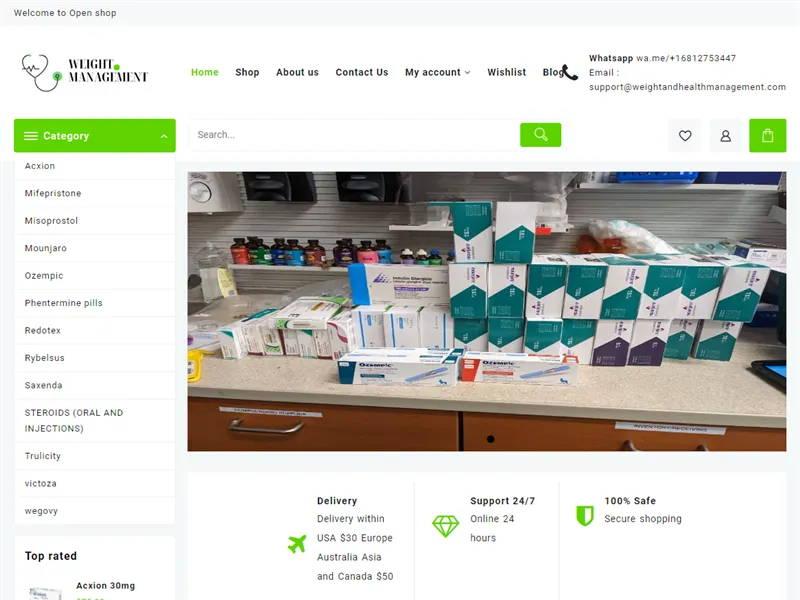The width and height of the screenshot is (800, 600).
Task: Open the wishlist heart icon
Action: click(685, 136)
